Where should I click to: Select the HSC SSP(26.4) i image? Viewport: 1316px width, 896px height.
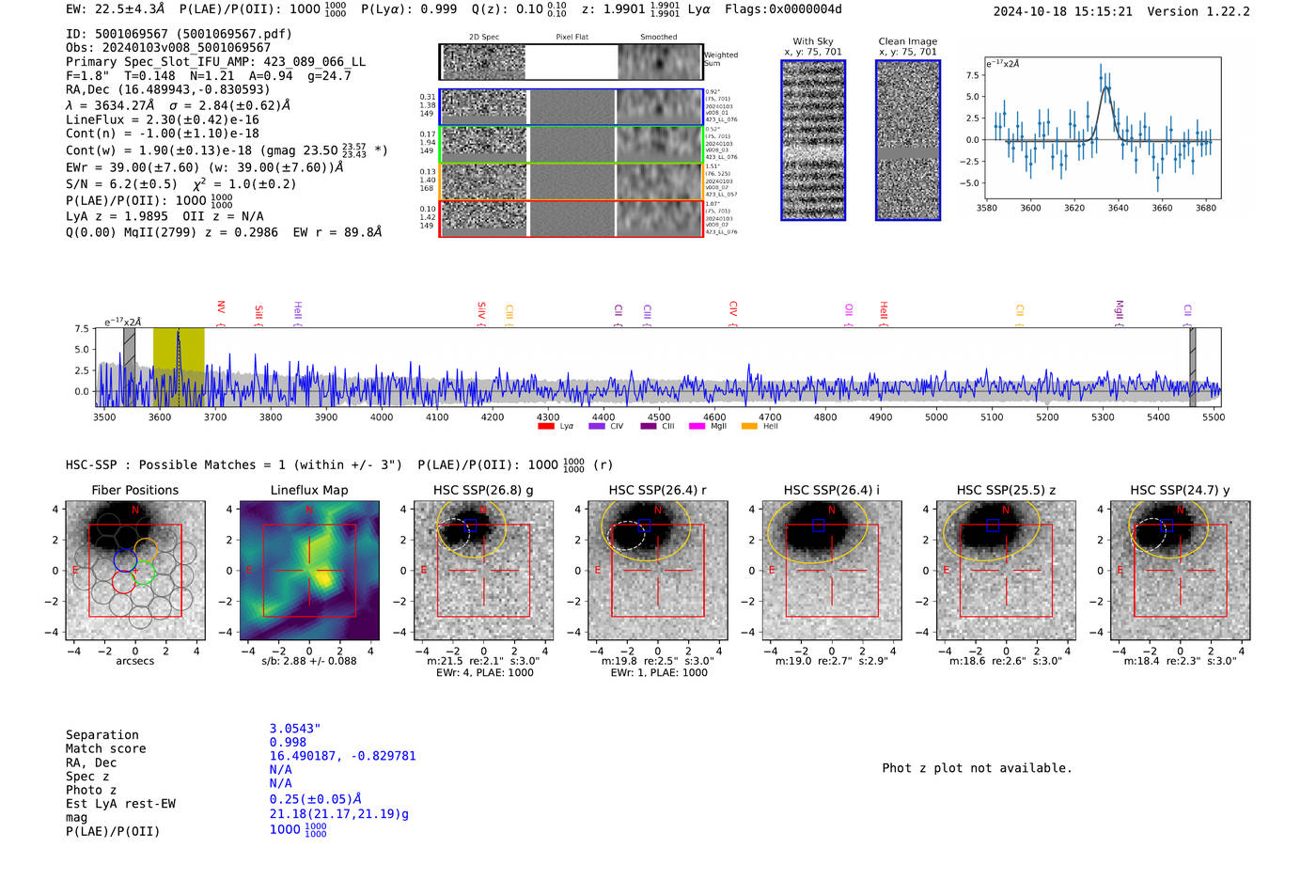point(832,570)
